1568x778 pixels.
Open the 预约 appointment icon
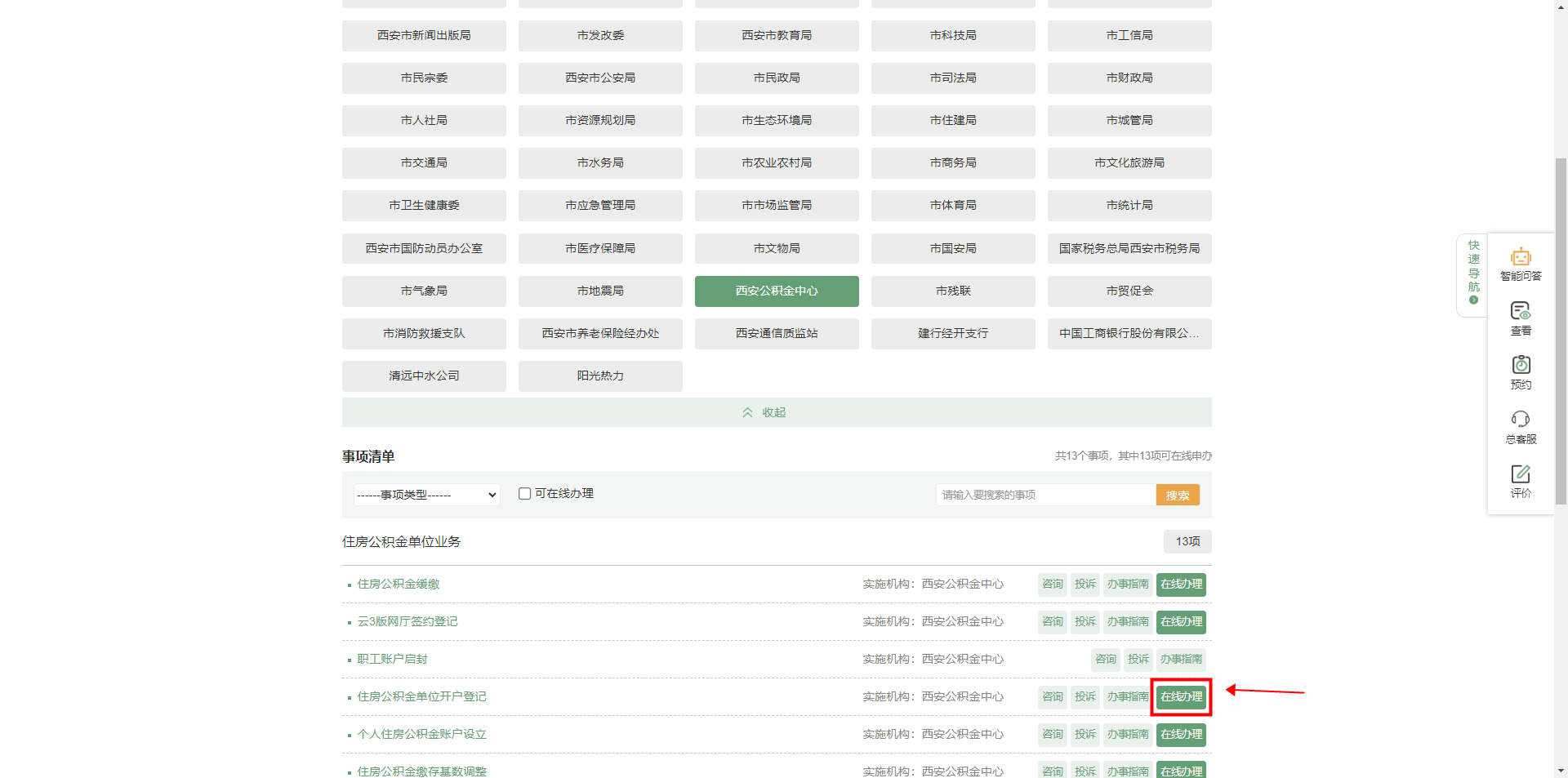pos(1520,372)
